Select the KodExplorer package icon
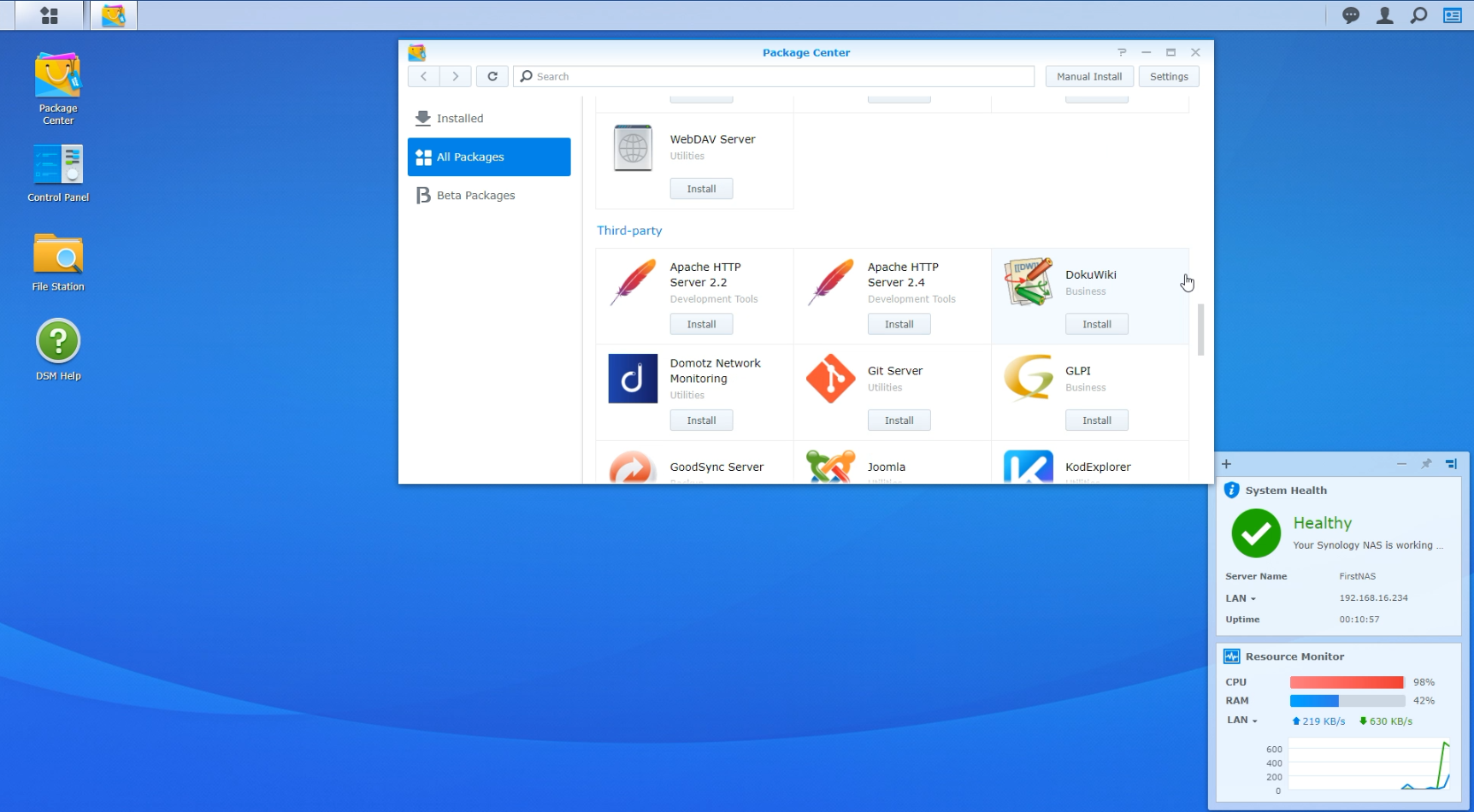The image size is (1474, 812). [1029, 467]
